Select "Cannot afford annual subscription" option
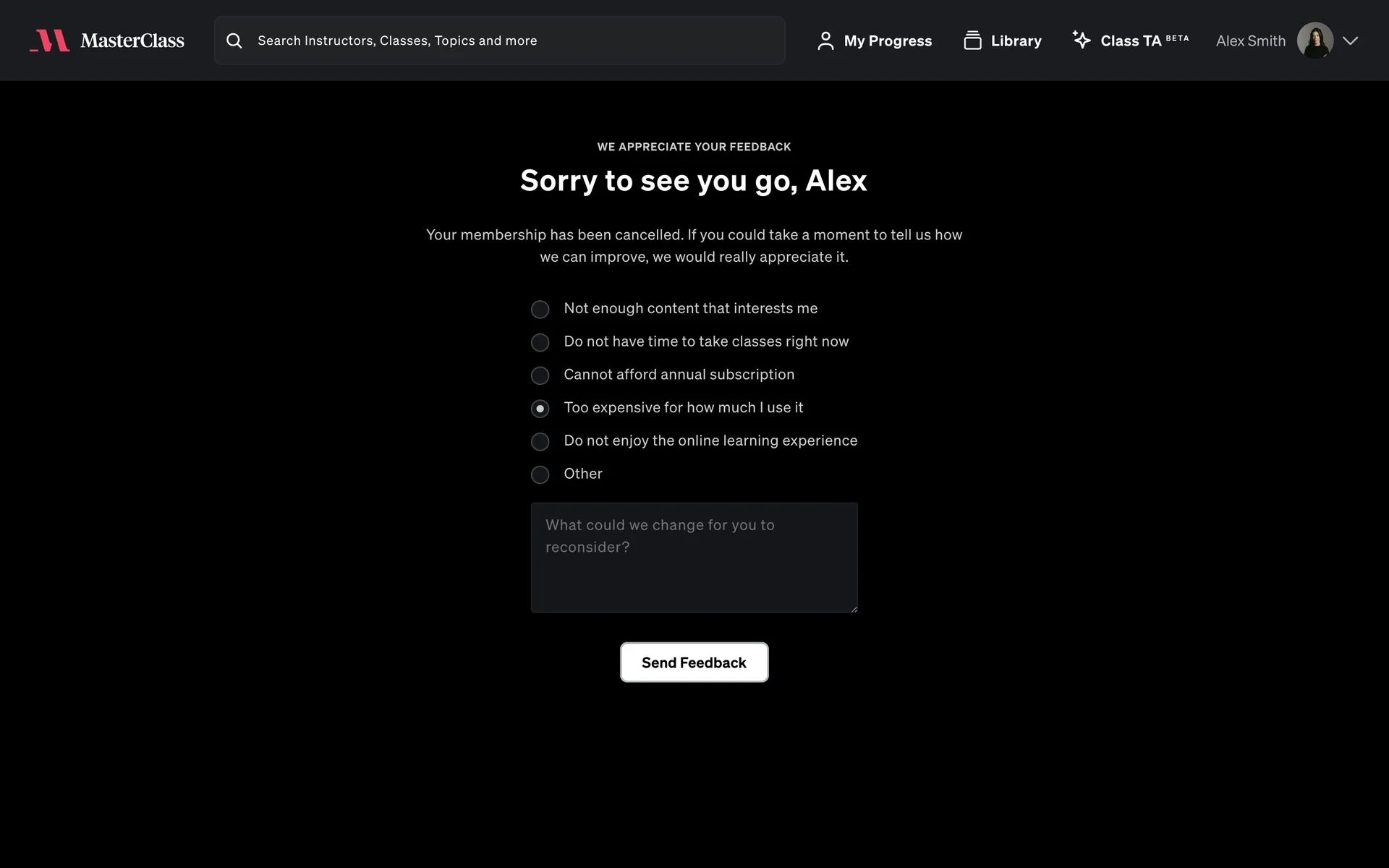The height and width of the screenshot is (868, 1389). (x=540, y=375)
